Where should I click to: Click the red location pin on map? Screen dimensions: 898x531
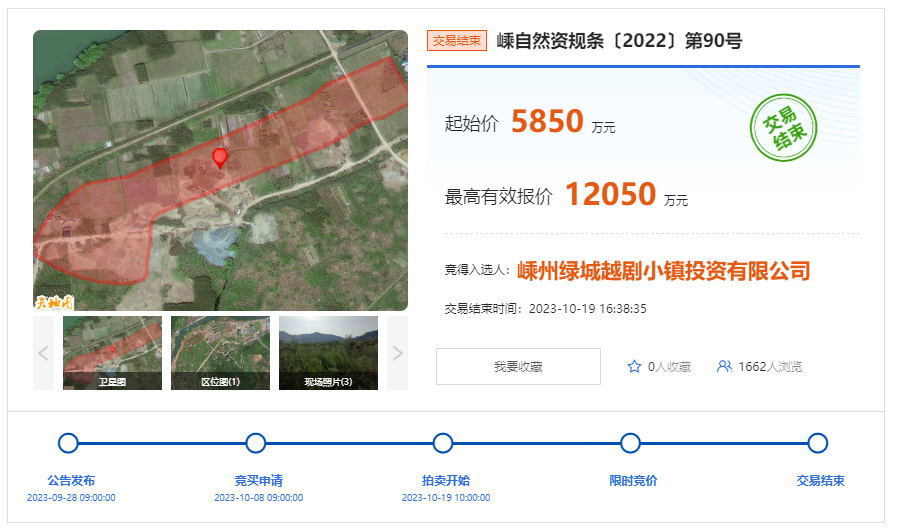[220, 157]
